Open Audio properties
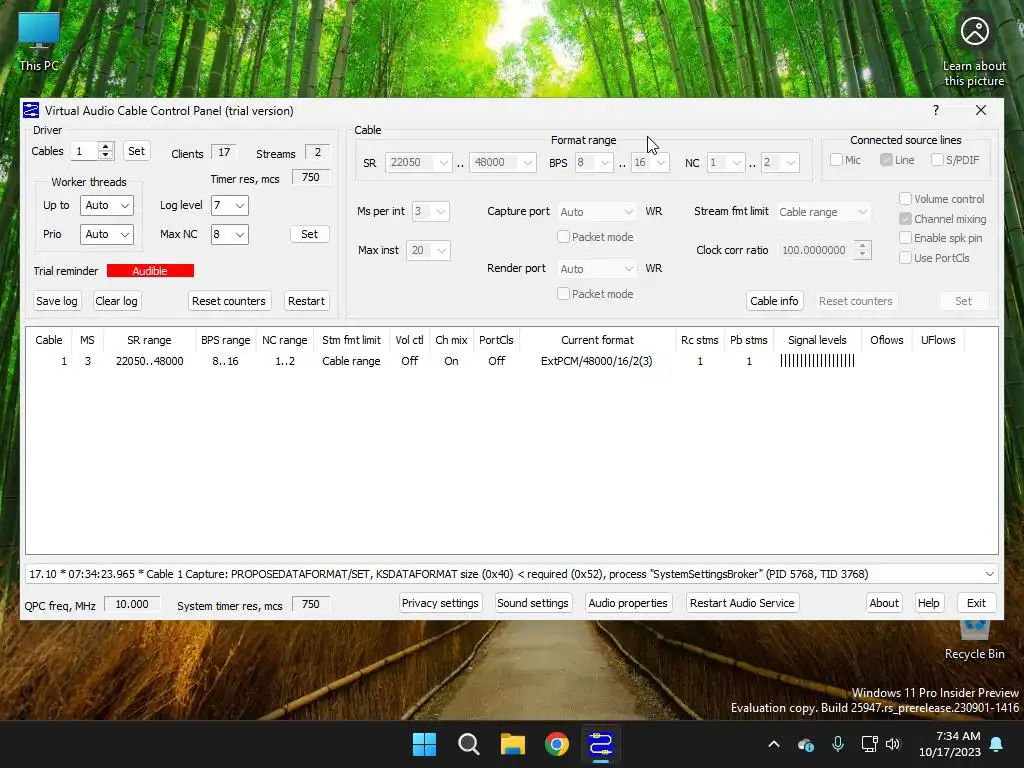This screenshot has height=768, width=1024. [x=628, y=603]
